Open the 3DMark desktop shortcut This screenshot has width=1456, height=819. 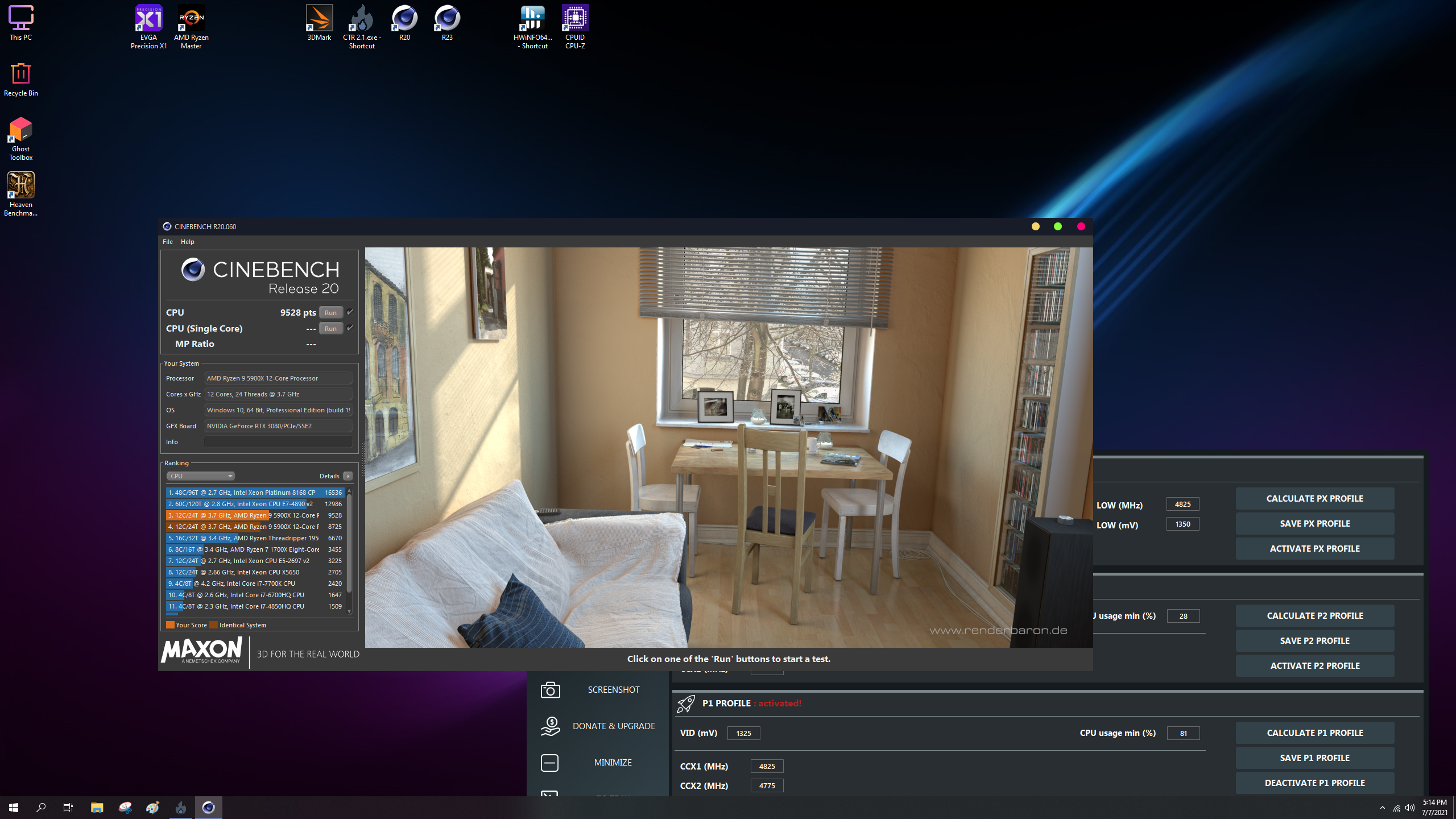tap(319, 23)
